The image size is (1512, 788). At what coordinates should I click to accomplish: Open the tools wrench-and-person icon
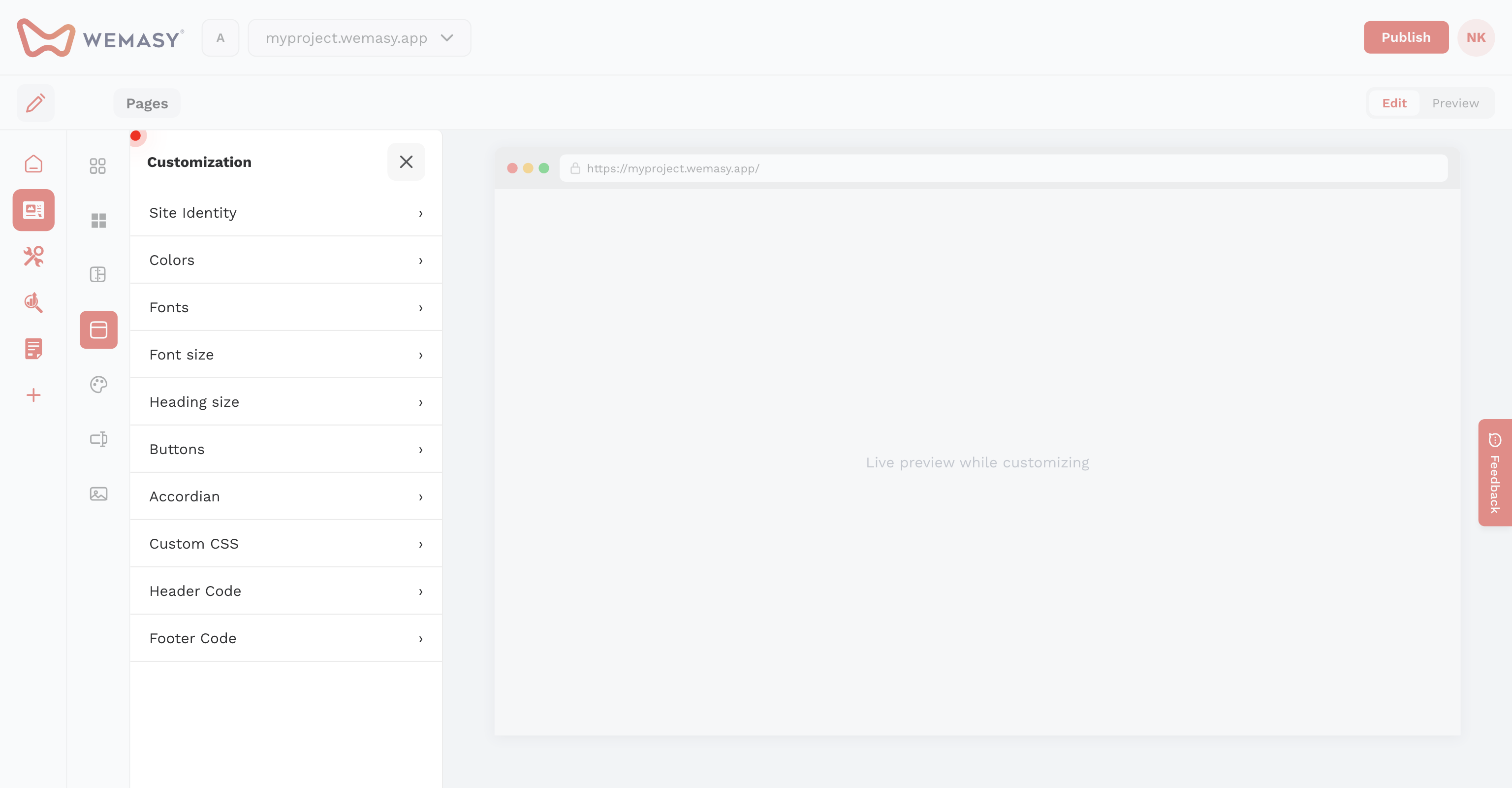coord(33,257)
